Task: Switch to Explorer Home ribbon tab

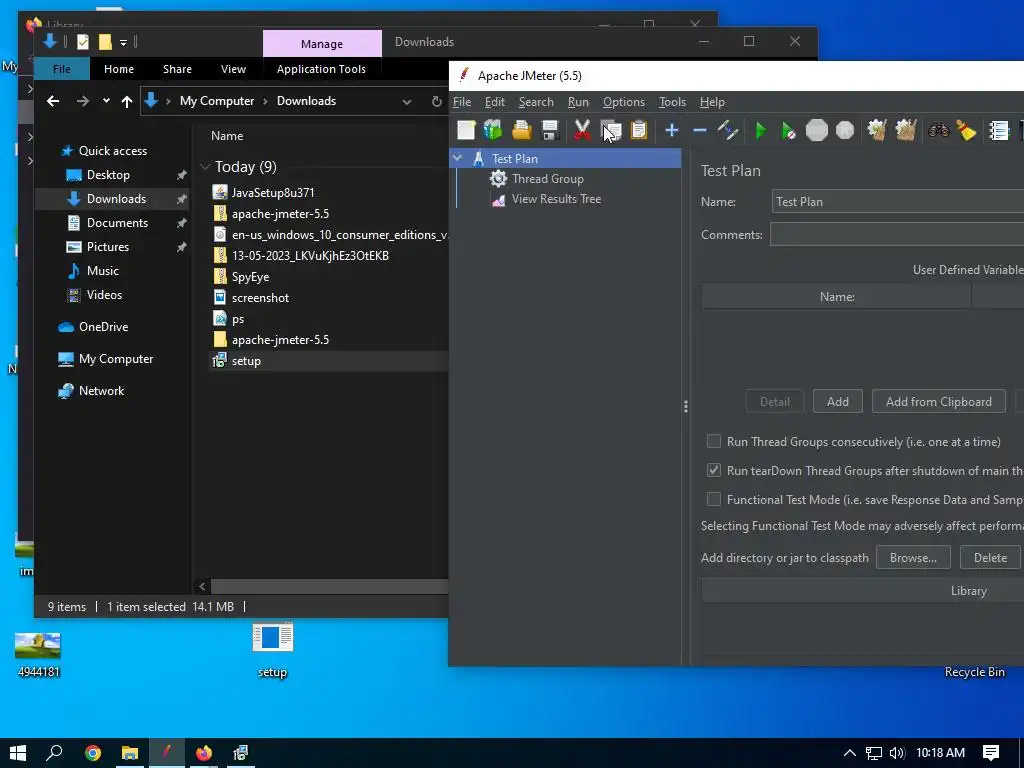Action: (119, 69)
